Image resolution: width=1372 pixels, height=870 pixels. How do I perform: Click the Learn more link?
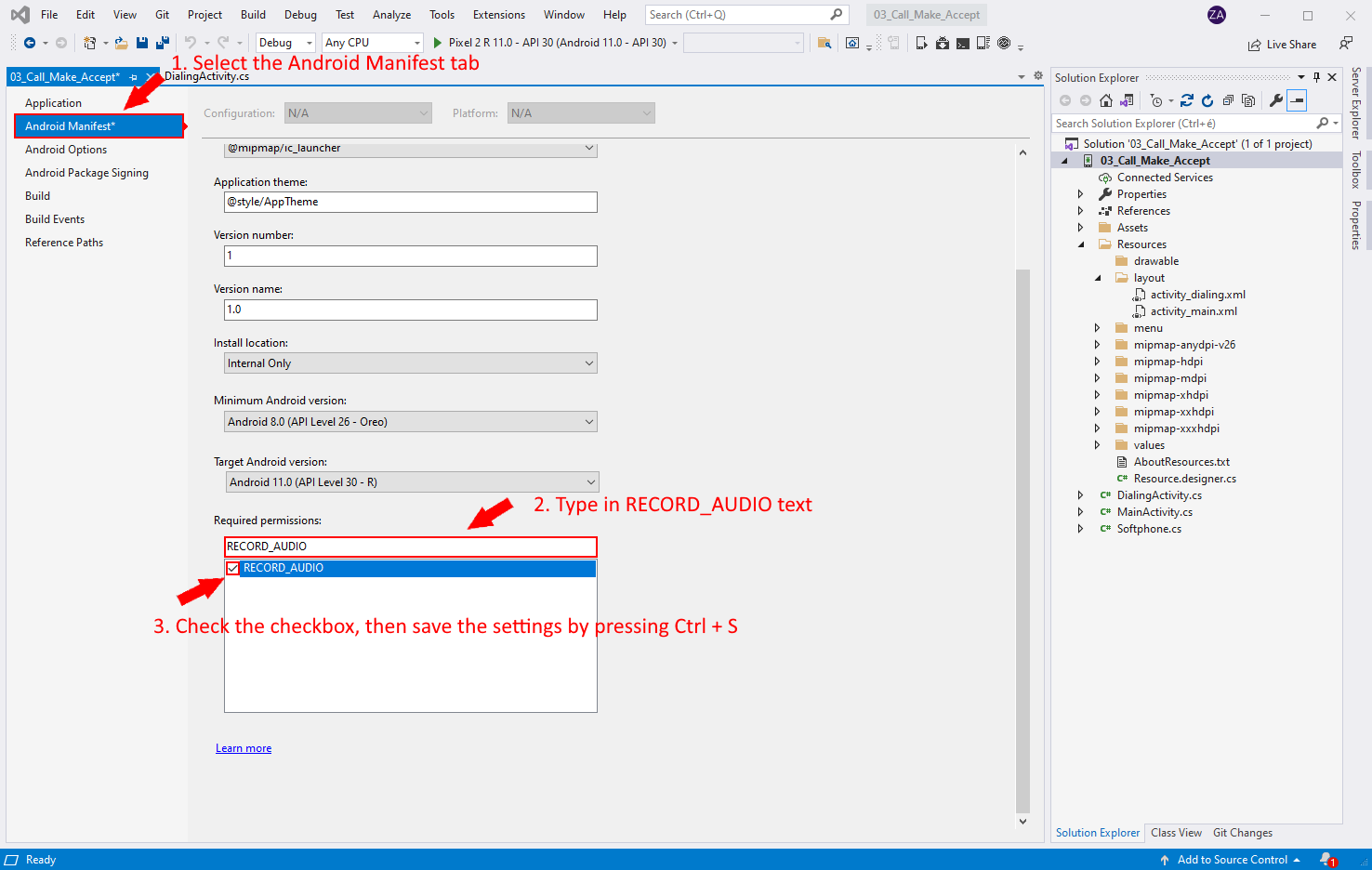click(244, 747)
